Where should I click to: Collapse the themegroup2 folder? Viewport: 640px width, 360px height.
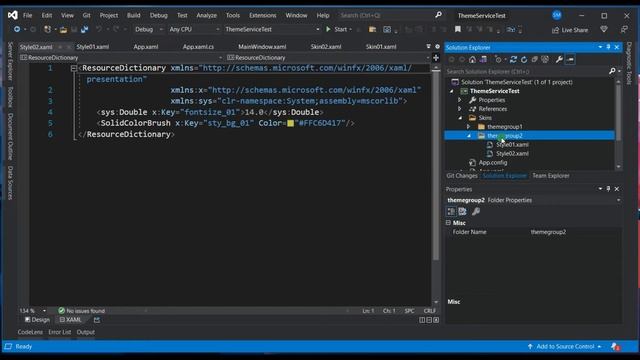[469, 136]
